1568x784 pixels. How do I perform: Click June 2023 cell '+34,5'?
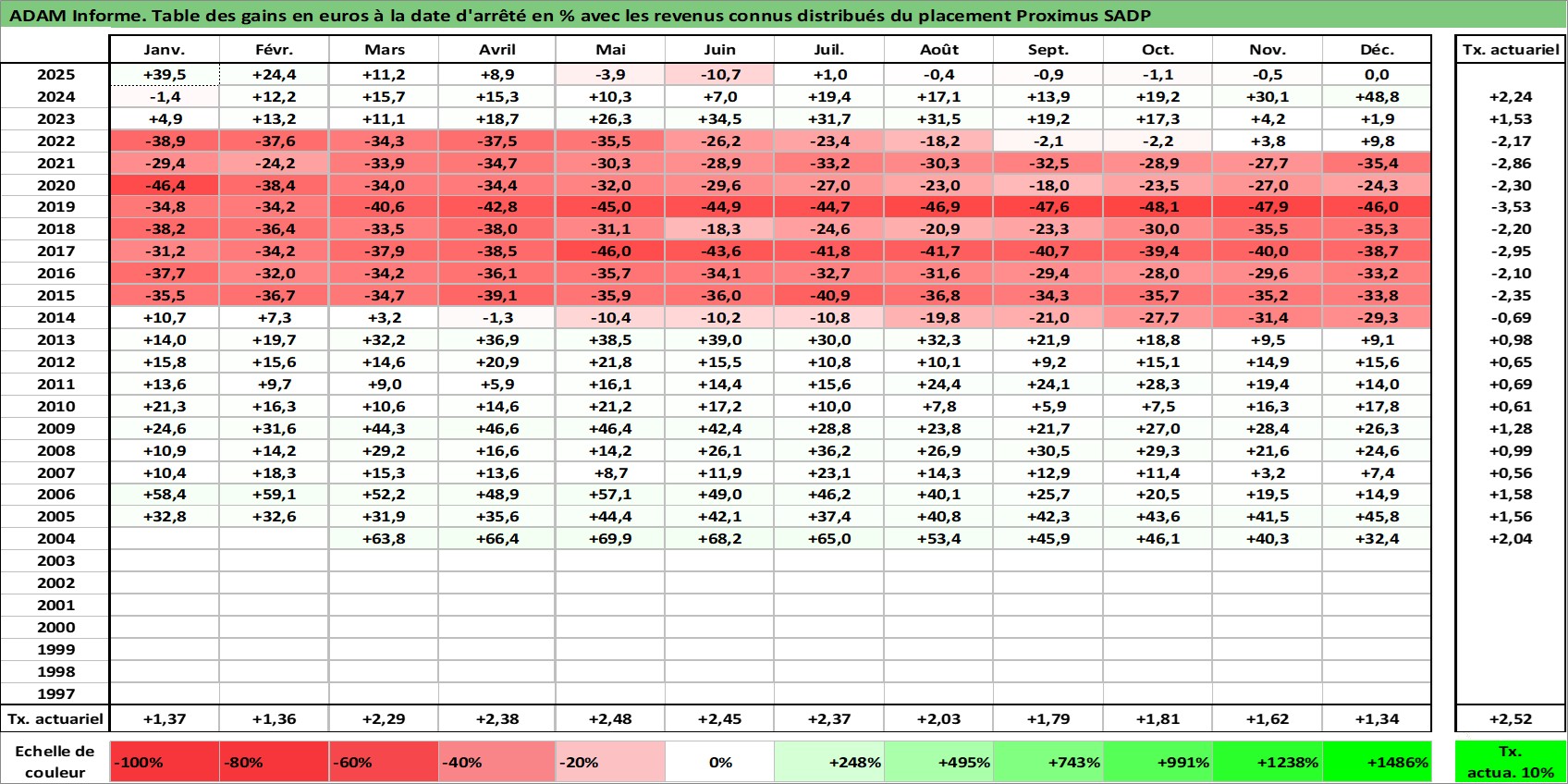point(719,119)
